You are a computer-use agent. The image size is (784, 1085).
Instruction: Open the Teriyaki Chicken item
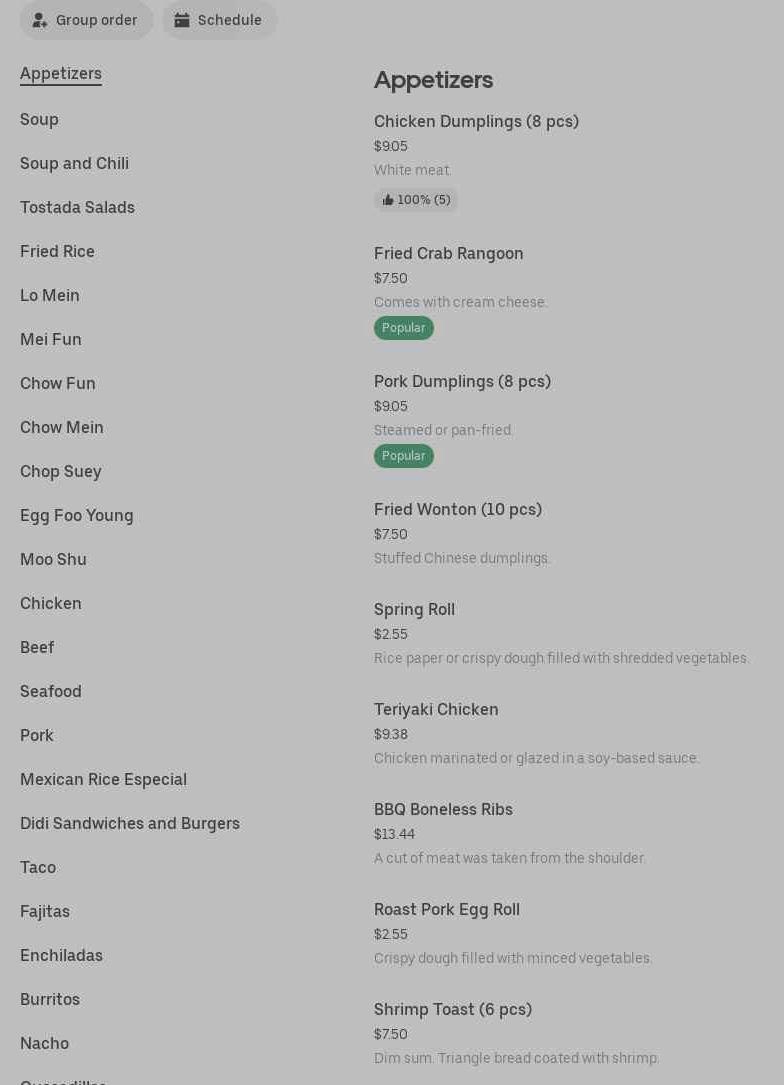[x=436, y=710]
